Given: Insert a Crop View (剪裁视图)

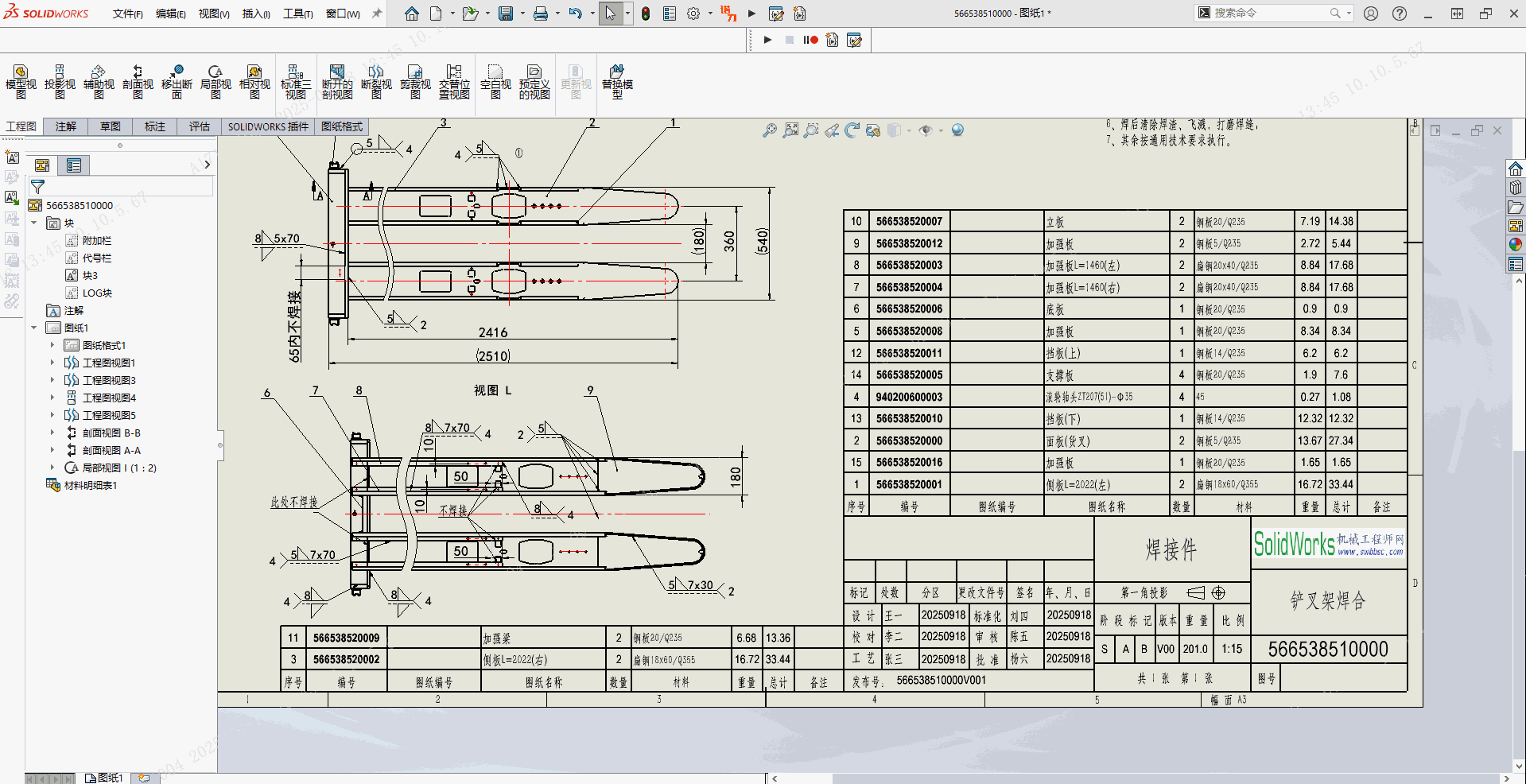Looking at the screenshot, I should [415, 81].
